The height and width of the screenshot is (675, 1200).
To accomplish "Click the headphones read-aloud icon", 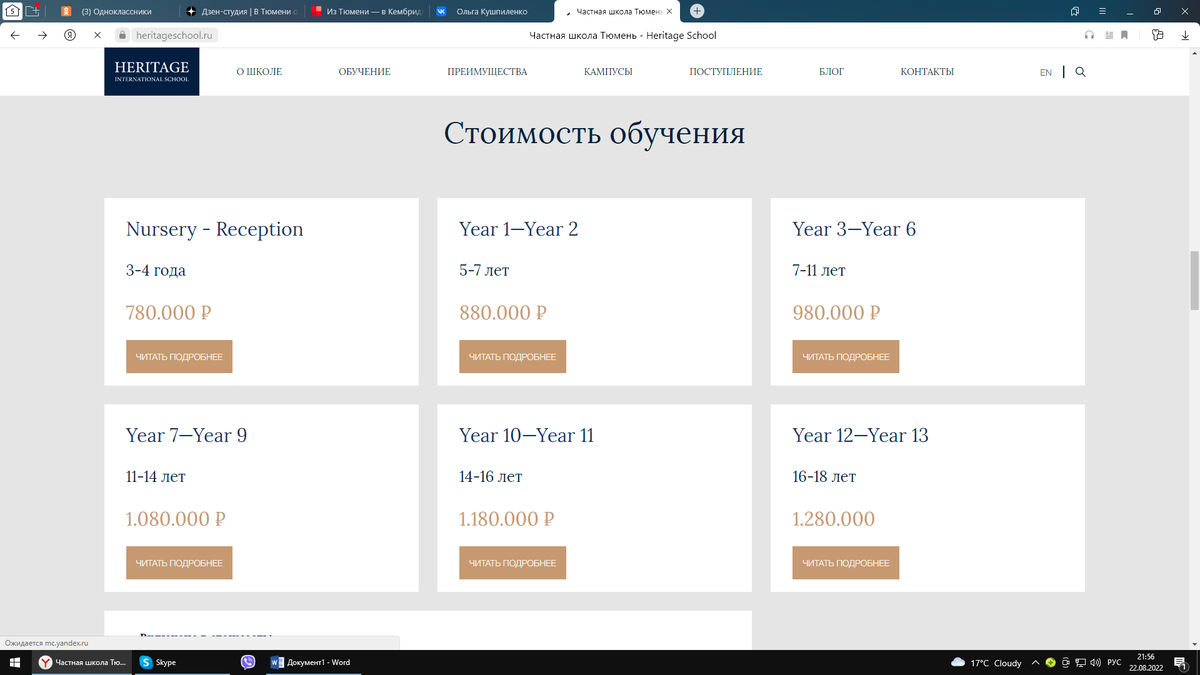I will point(1089,35).
